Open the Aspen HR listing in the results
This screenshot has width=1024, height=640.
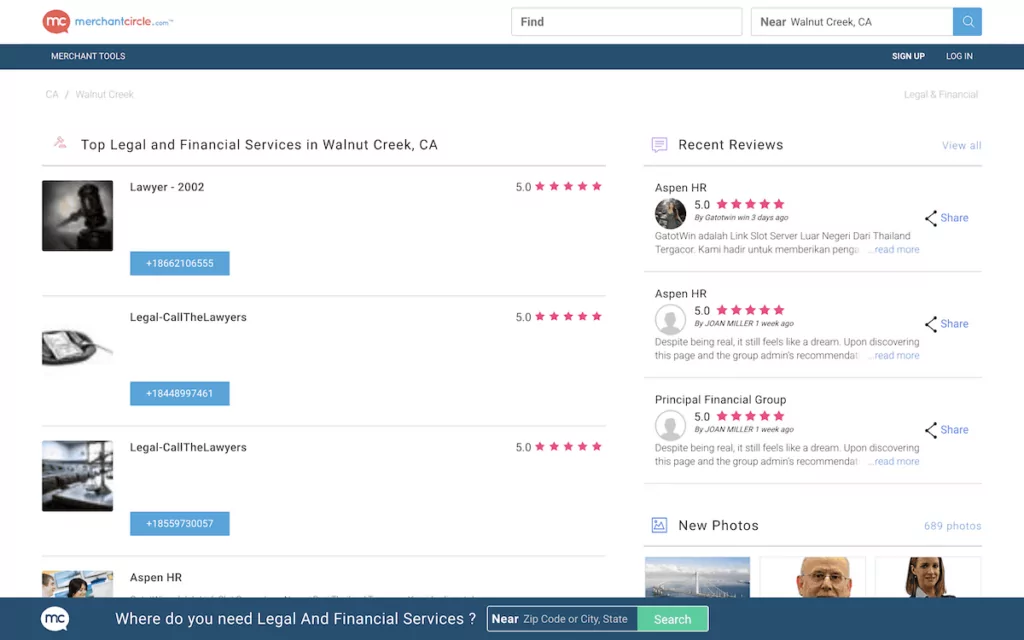tap(156, 577)
